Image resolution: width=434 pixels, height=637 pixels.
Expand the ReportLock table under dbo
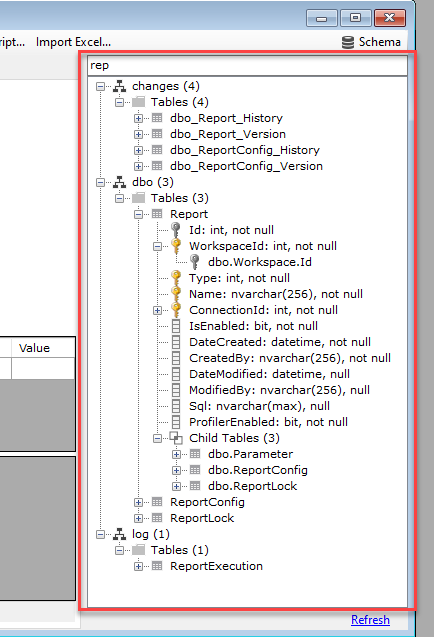pyautogui.click(x=138, y=518)
